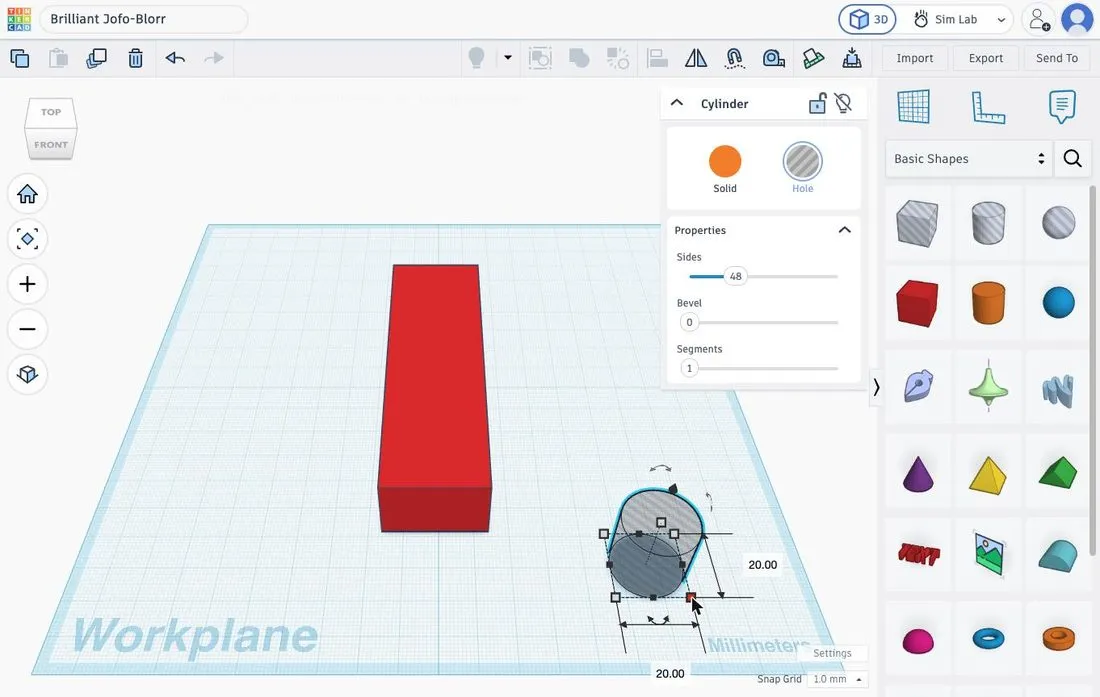Zoom in with the plus button
The image size is (1100, 697).
[x=27, y=284]
